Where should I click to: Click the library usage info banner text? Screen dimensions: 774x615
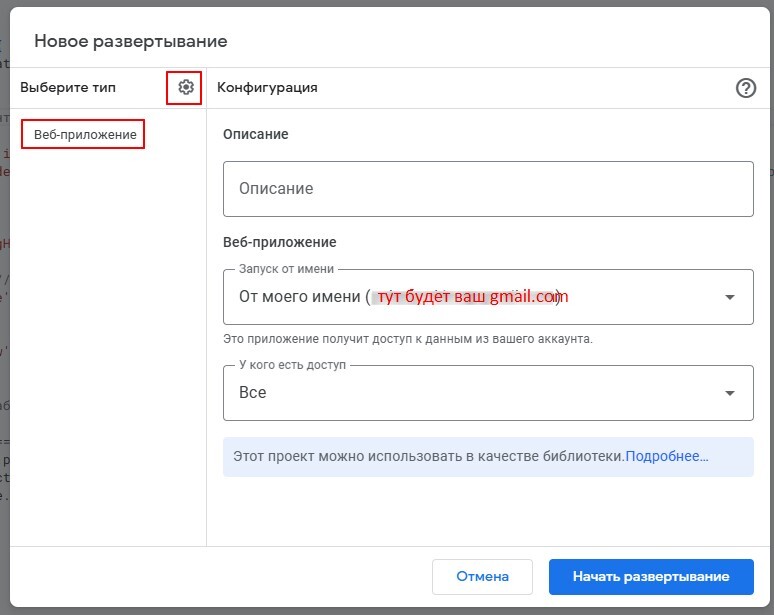429,456
